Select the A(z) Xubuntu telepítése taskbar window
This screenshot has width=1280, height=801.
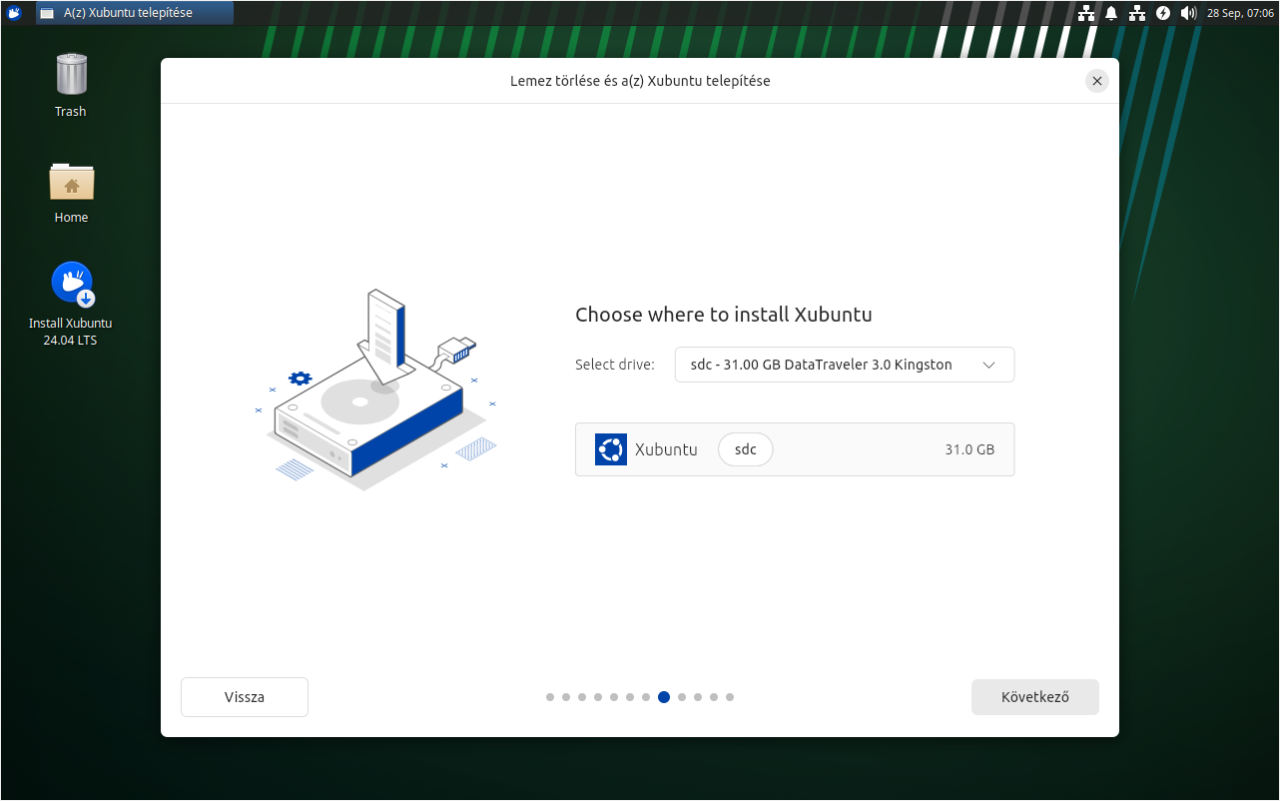[135, 13]
